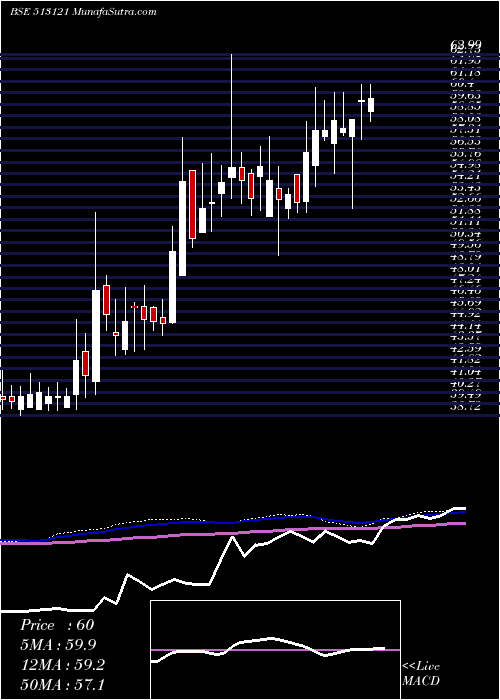Viewport: 500px width, 700px height.
Task: Click inside the MACD inset chart
Action: point(275,650)
